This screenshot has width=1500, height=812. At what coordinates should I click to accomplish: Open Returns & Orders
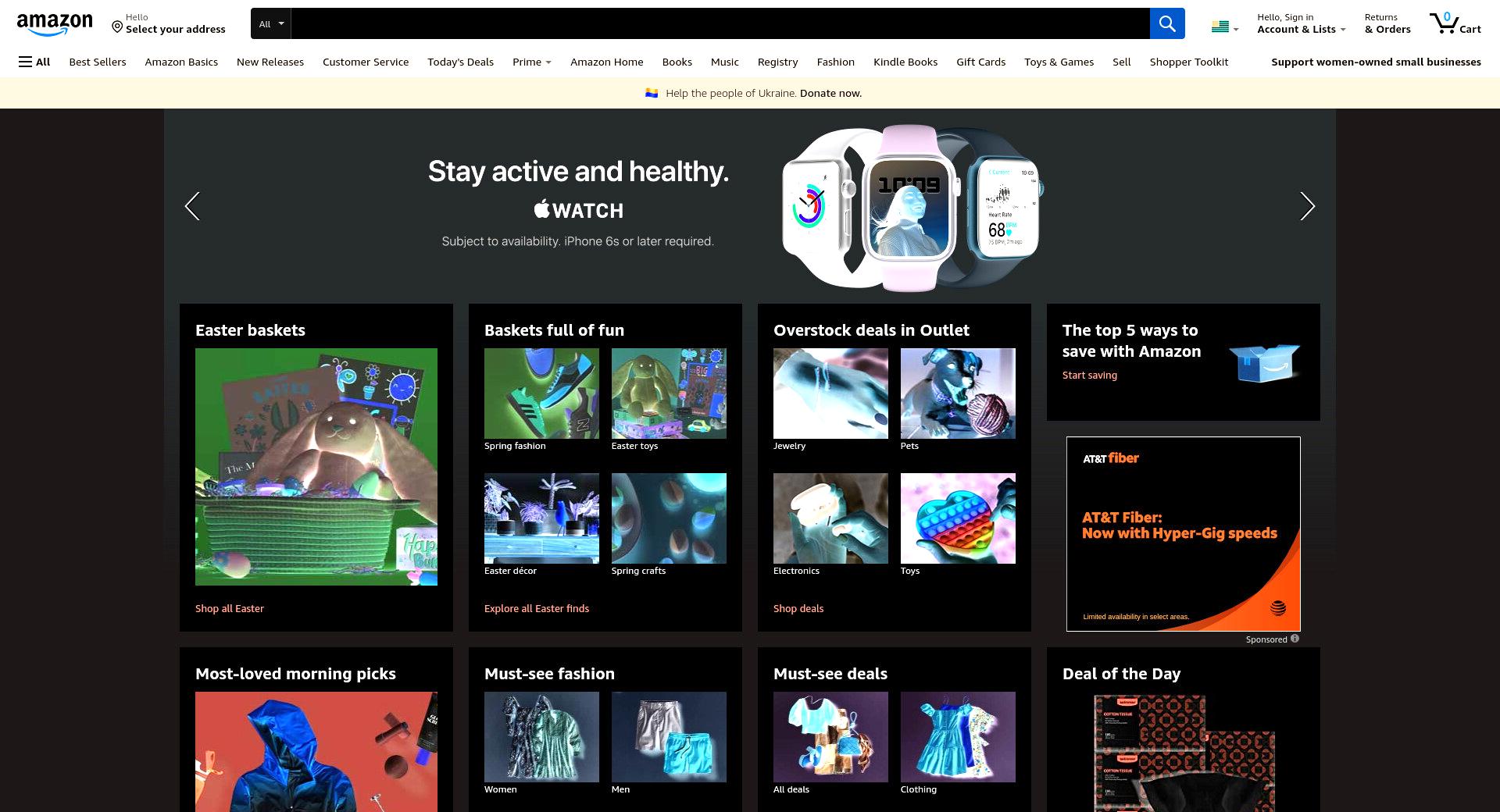[1387, 23]
